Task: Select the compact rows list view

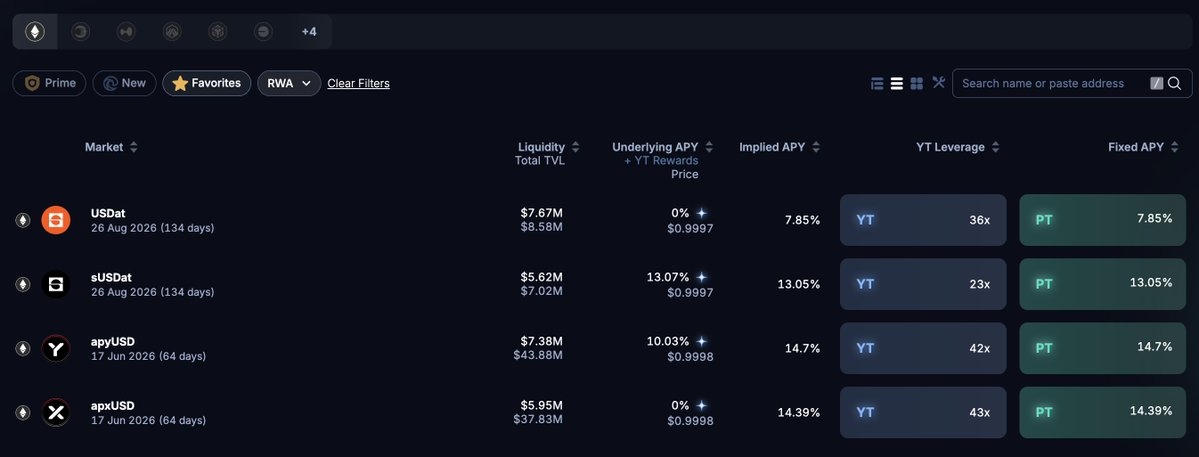Action: (897, 83)
